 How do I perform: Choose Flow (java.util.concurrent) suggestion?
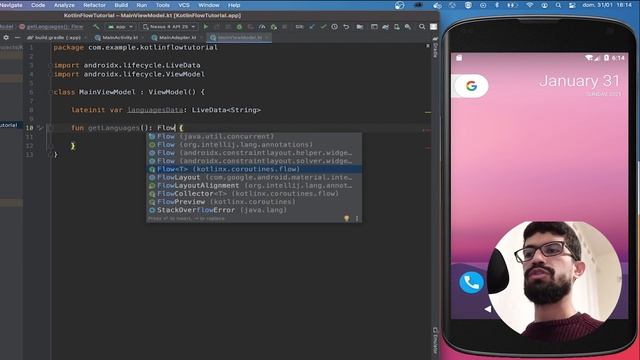(254, 136)
